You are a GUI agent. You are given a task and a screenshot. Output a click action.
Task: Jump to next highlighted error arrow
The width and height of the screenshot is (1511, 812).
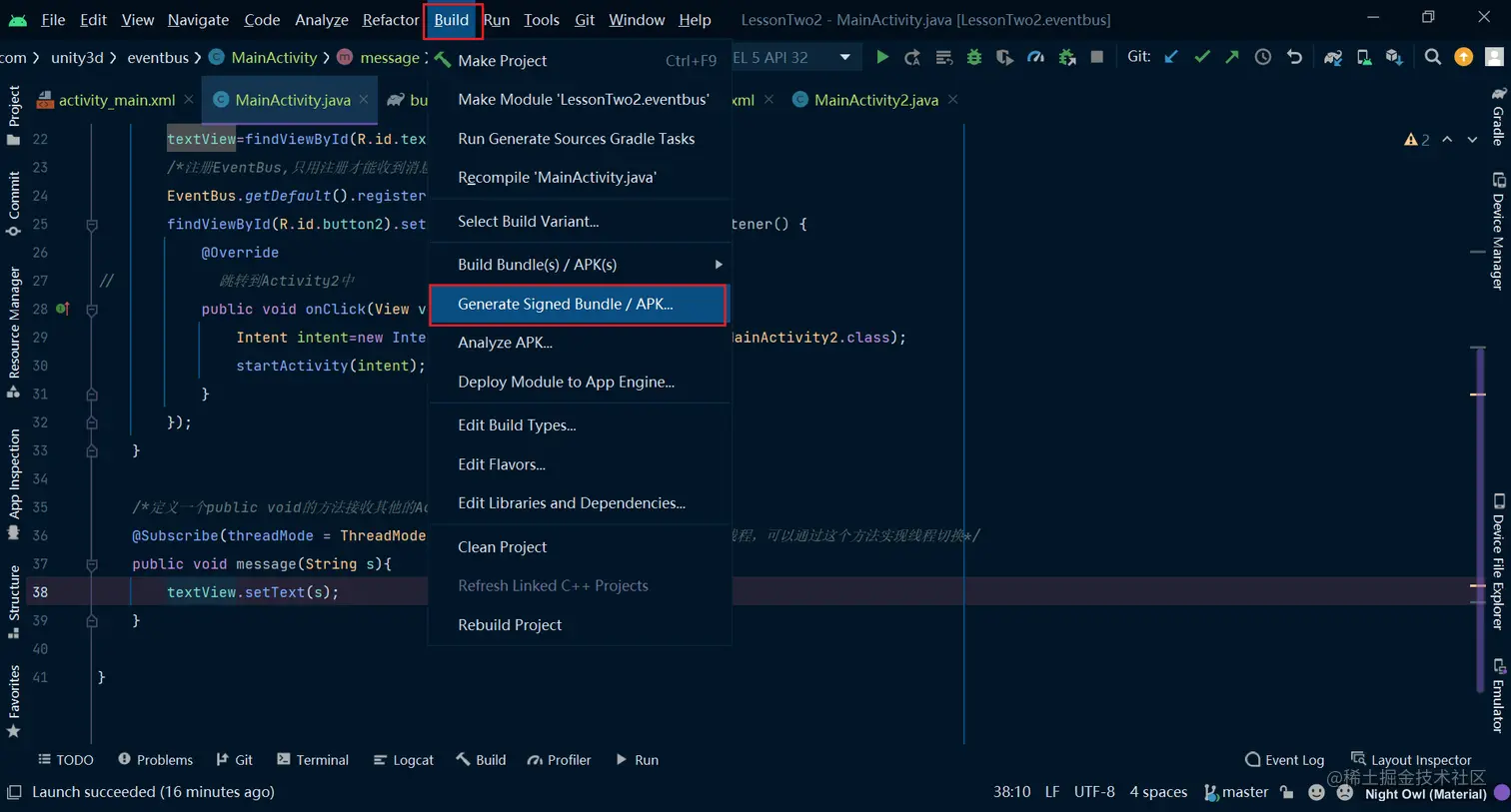click(x=1472, y=140)
